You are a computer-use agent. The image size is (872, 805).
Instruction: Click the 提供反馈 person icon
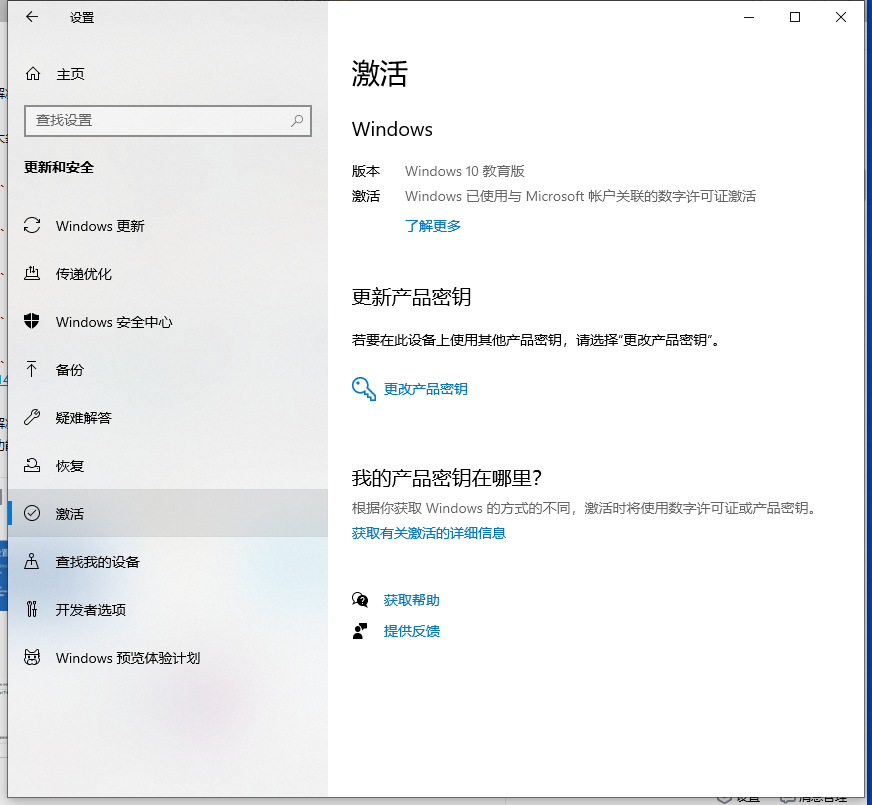pos(361,631)
